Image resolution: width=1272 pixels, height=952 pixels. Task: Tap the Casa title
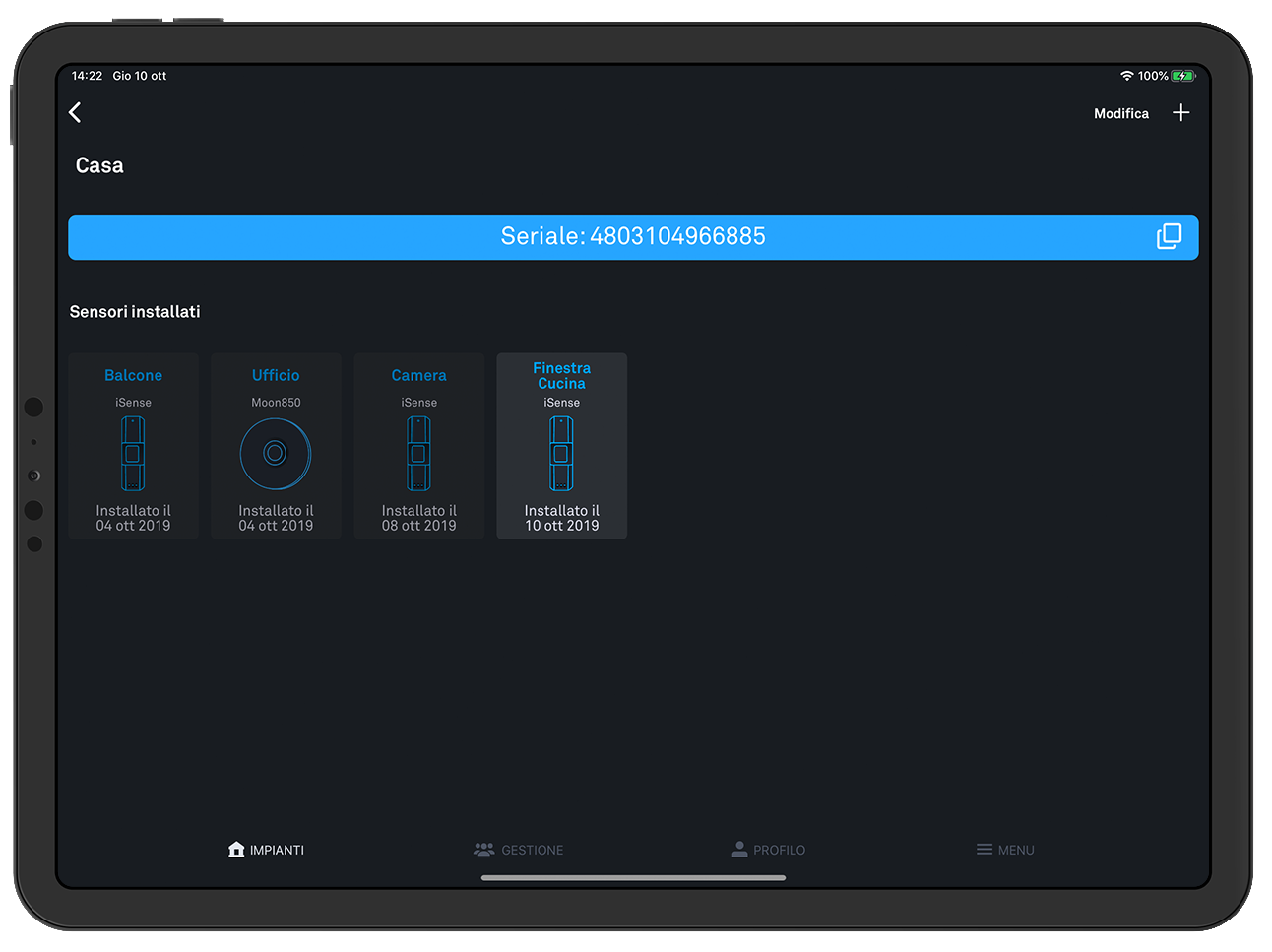(99, 165)
